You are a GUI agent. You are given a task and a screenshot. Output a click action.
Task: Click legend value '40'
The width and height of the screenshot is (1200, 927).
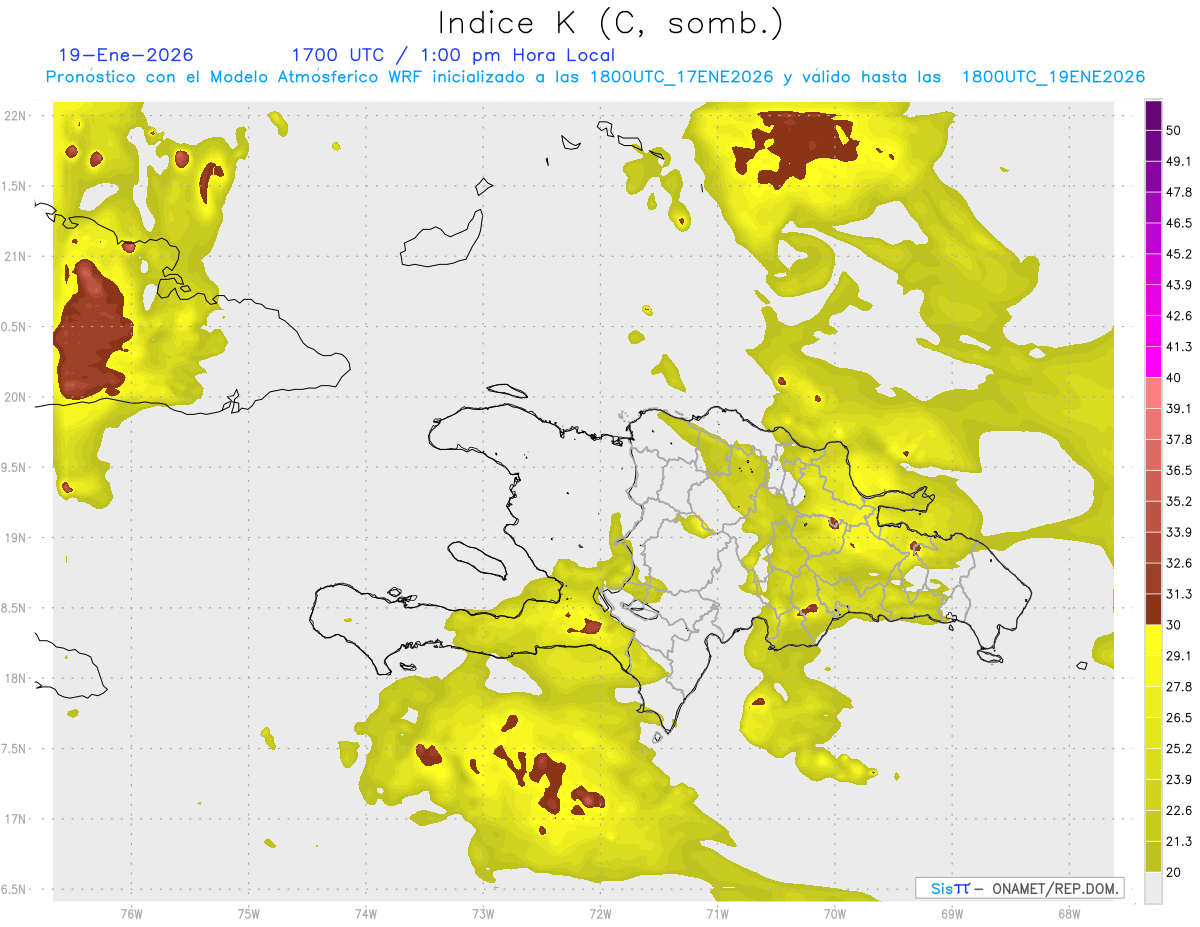click(1174, 378)
